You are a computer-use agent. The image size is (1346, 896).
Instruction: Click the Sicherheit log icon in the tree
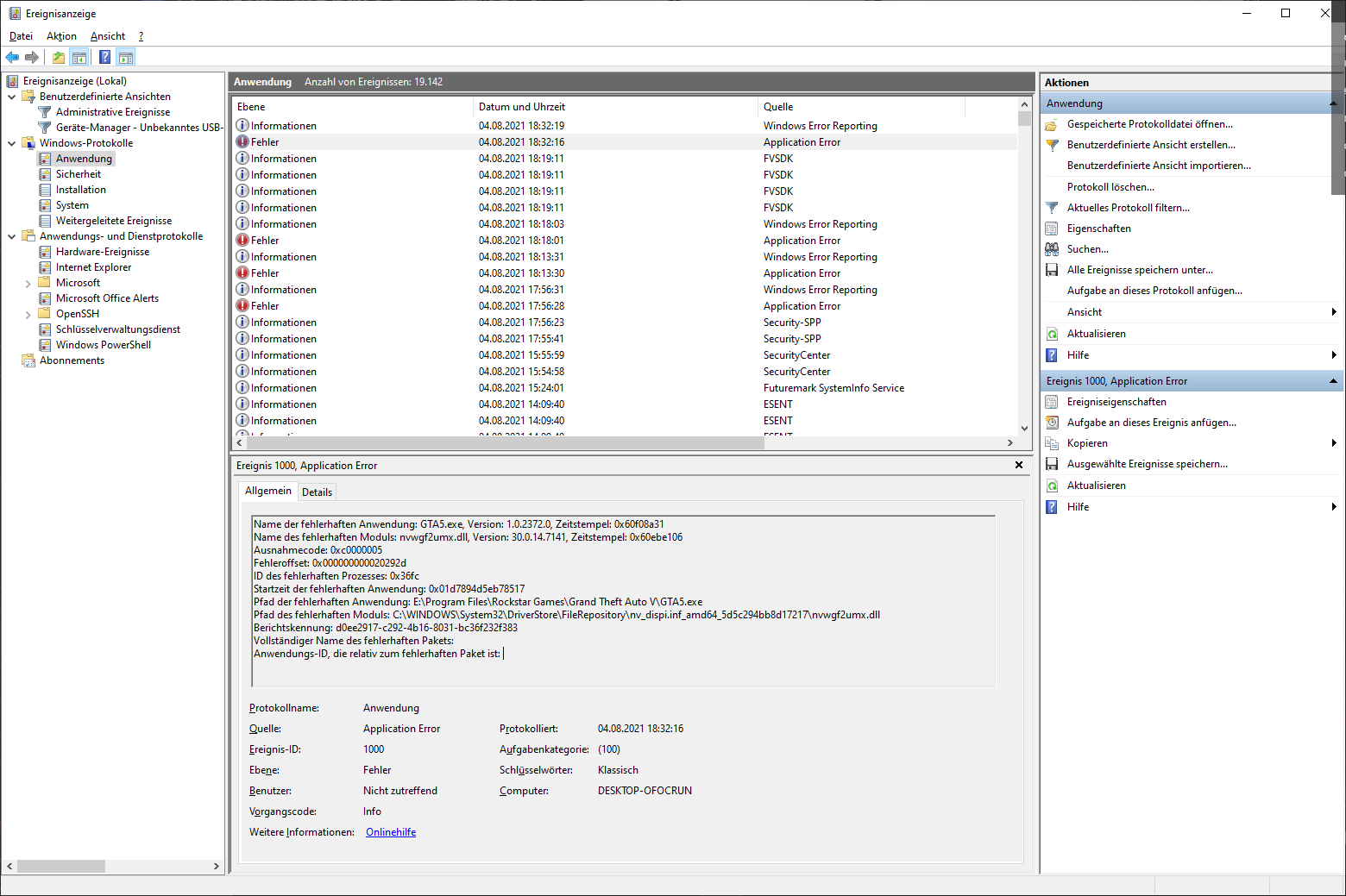pyautogui.click(x=45, y=174)
